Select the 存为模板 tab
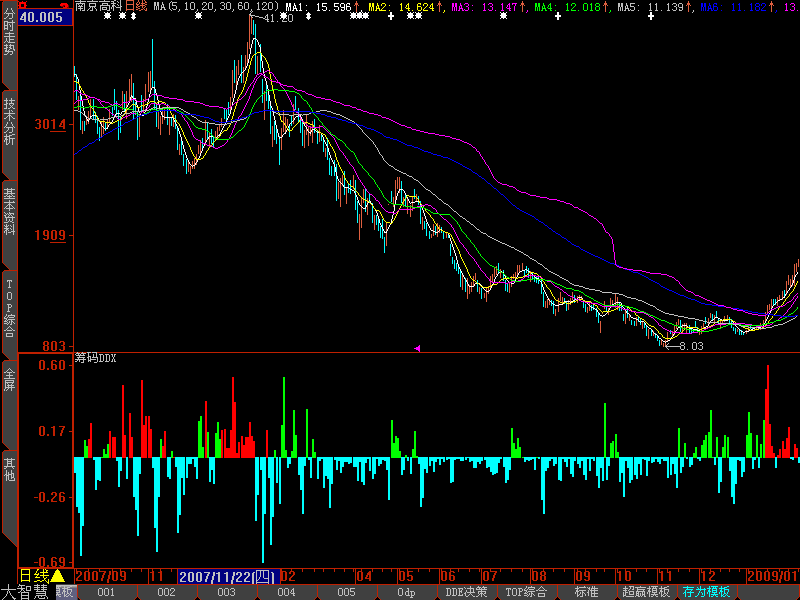 coord(706,592)
